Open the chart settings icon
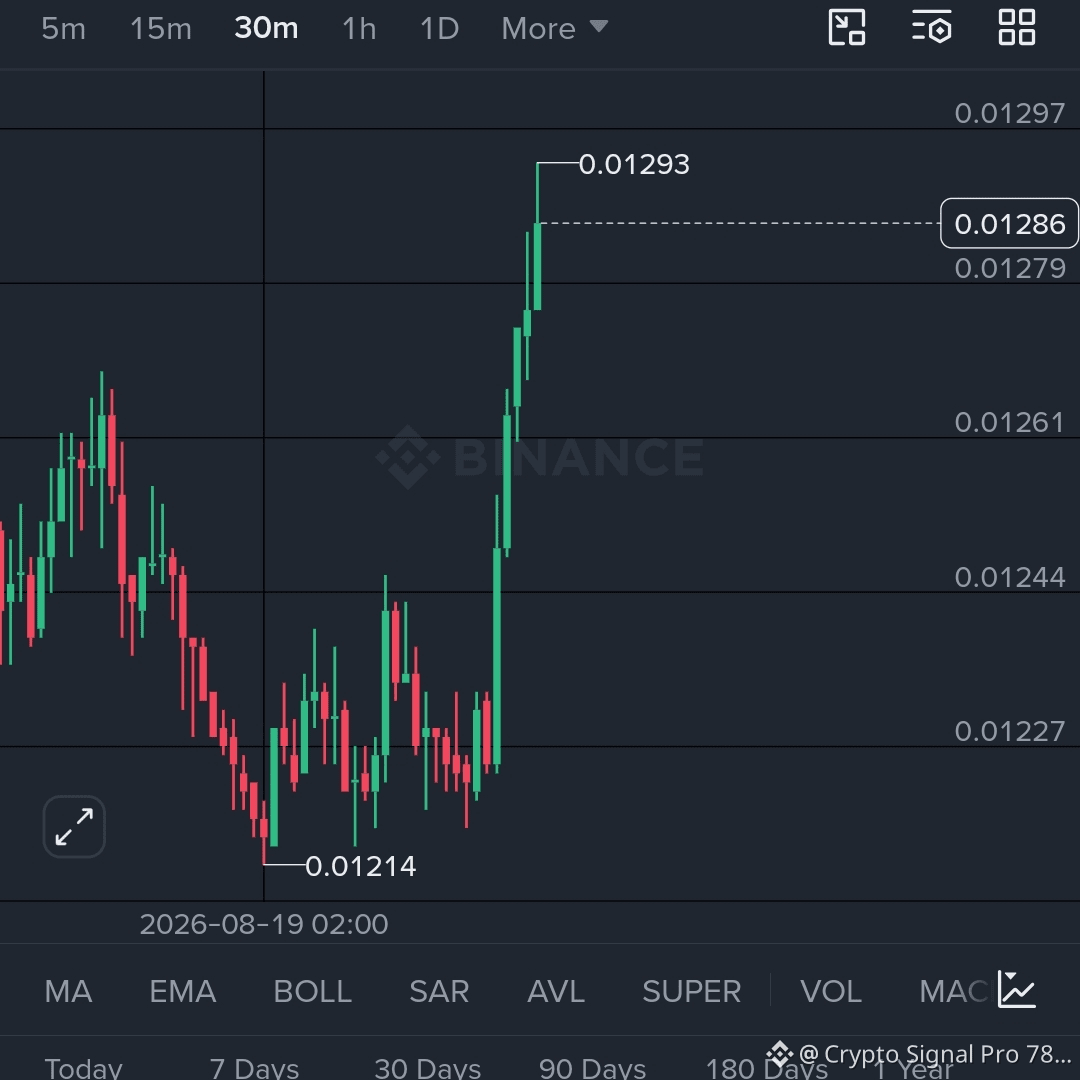Image resolution: width=1080 pixels, height=1080 pixels. pos(932,28)
